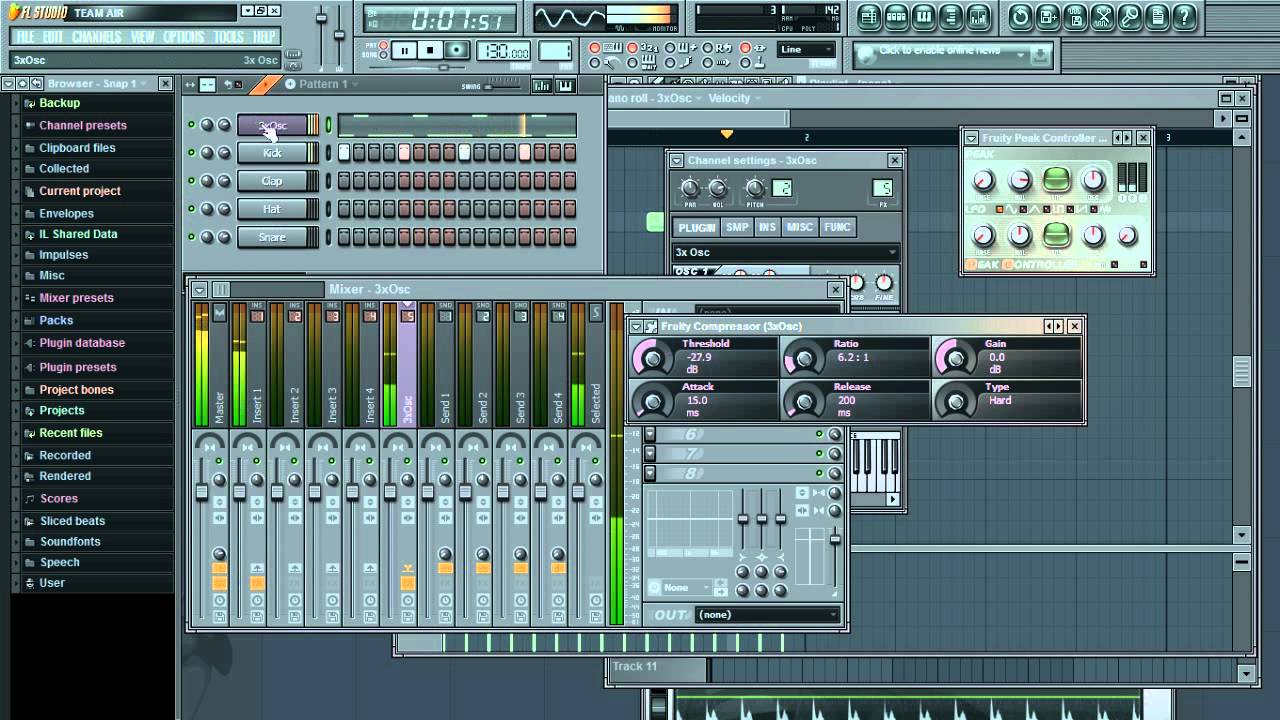The height and width of the screenshot is (720, 1280).
Task: Click the online news download icon
Action: click(x=1040, y=54)
